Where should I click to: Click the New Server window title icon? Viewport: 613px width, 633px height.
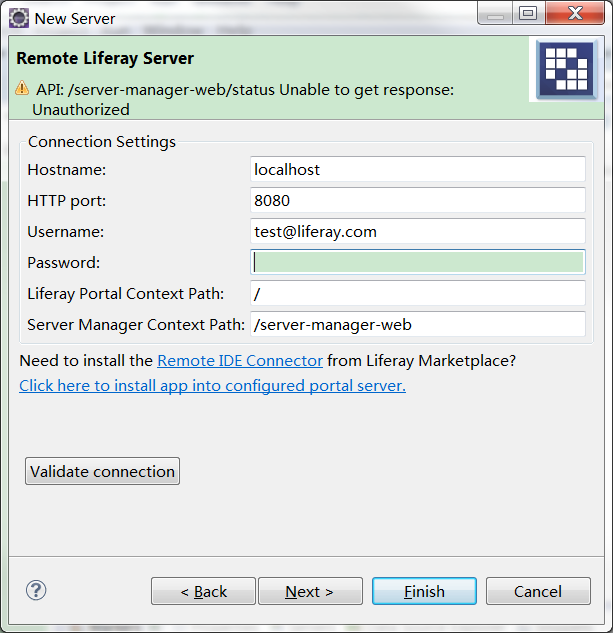(x=18, y=18)
